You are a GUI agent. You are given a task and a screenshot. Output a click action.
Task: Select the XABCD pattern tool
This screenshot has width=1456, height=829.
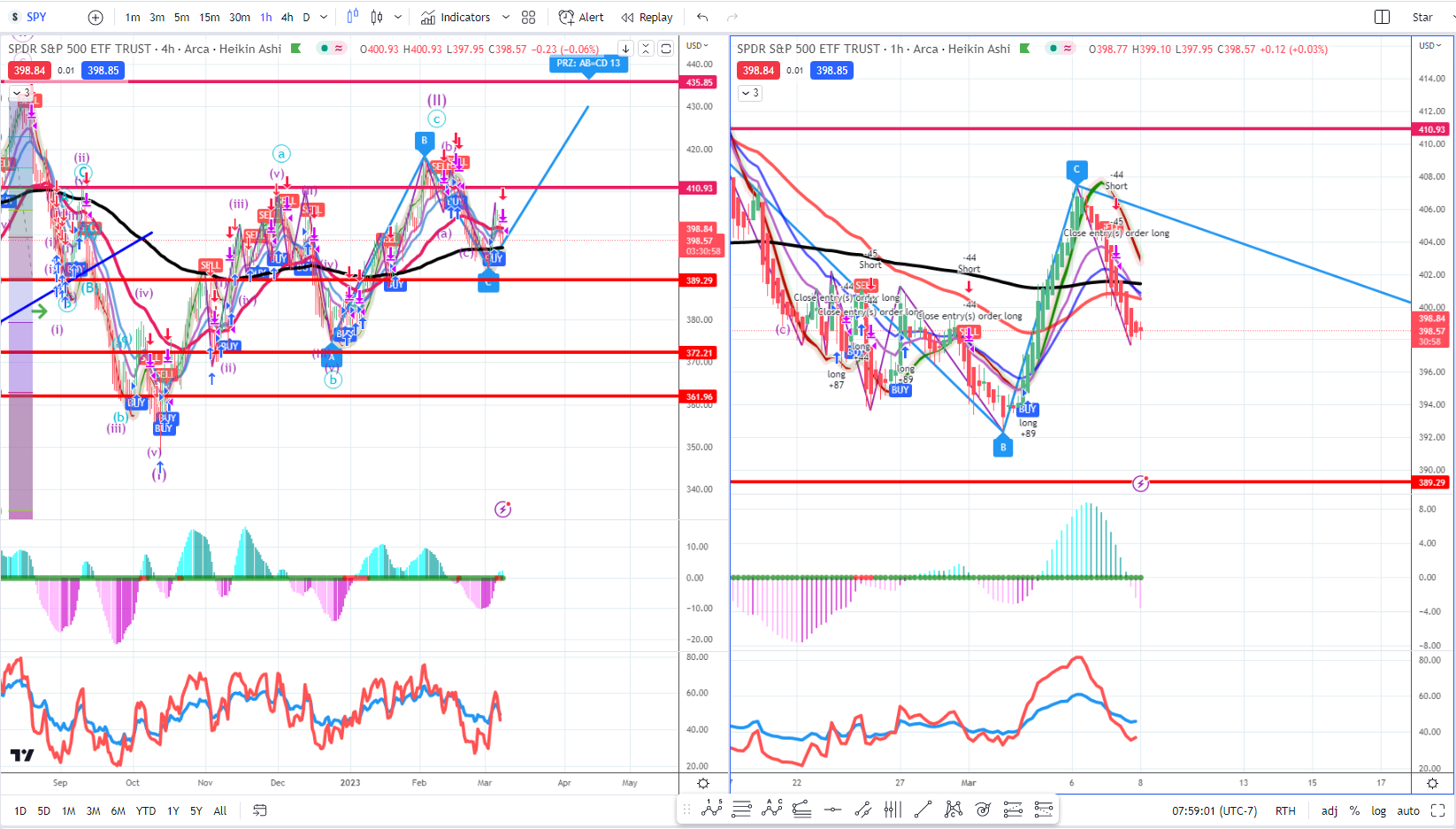coord(953,809)
